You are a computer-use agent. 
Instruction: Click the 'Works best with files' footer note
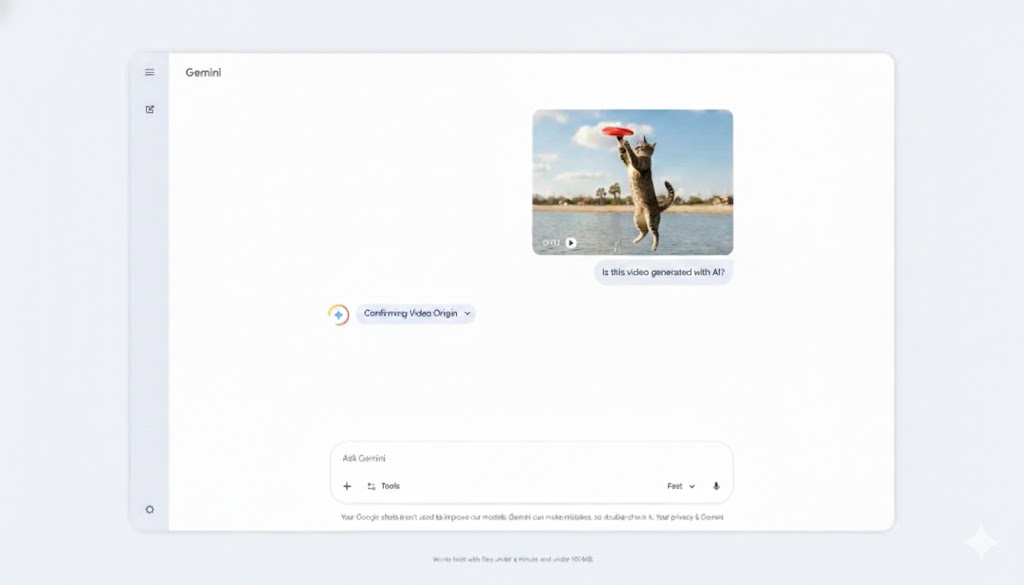coord(512,559)
